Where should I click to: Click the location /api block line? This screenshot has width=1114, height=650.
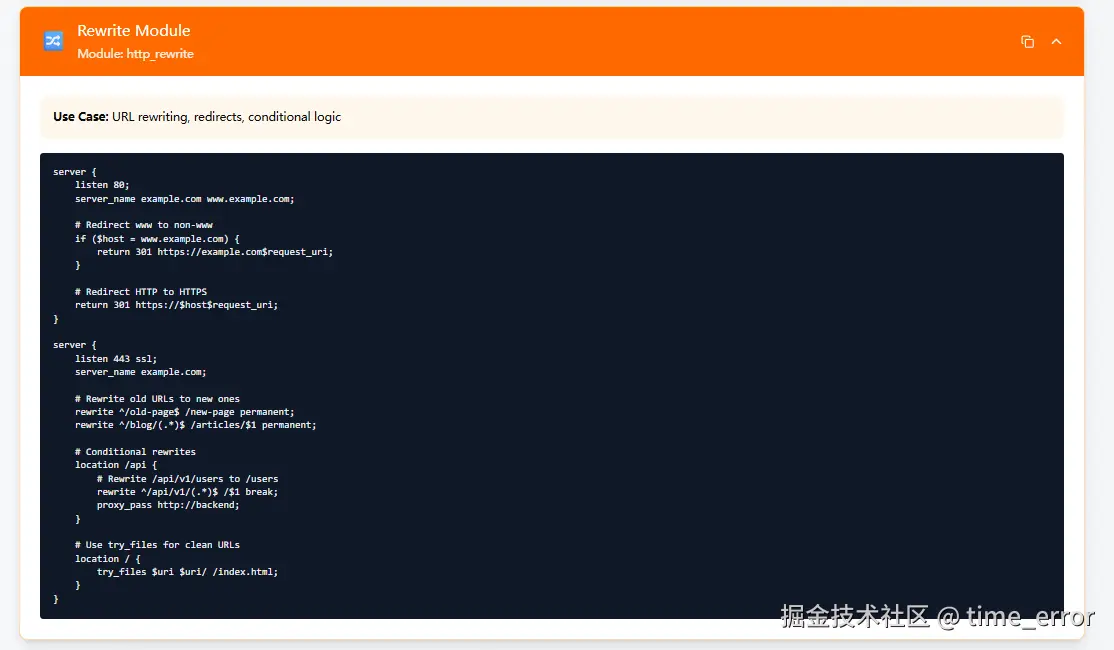(117, 464)
